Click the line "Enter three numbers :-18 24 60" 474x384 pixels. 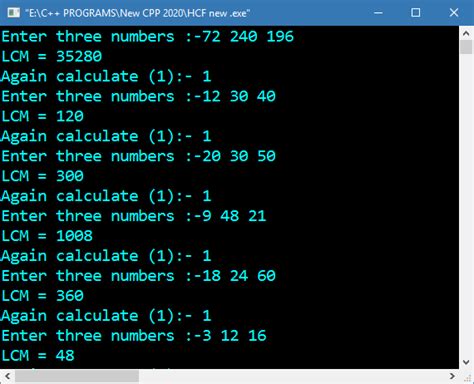coord(139,276)
